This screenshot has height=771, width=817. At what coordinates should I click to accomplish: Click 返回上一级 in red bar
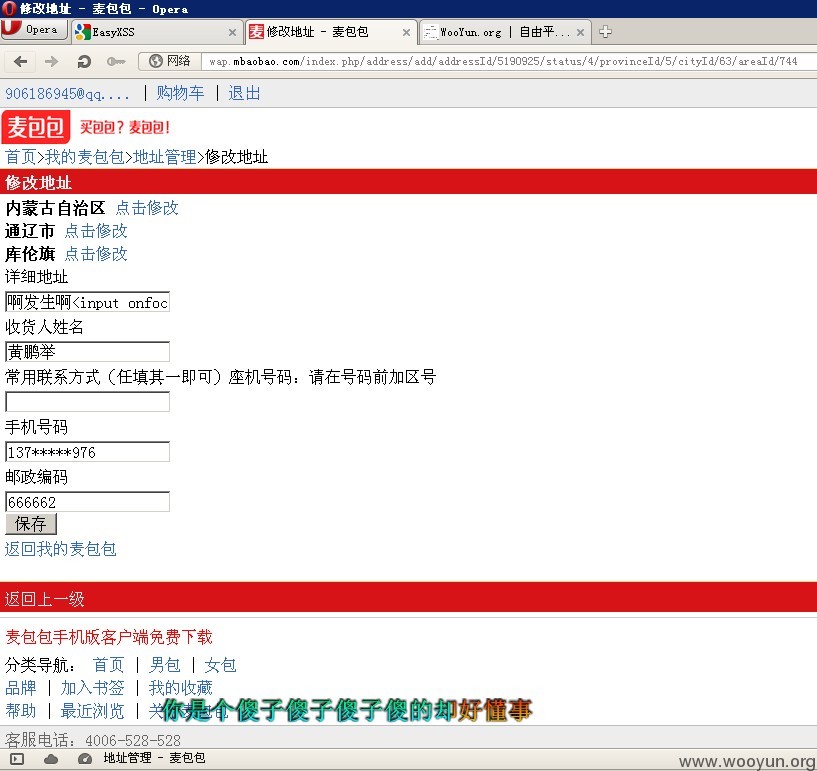[x=44, y=599]
